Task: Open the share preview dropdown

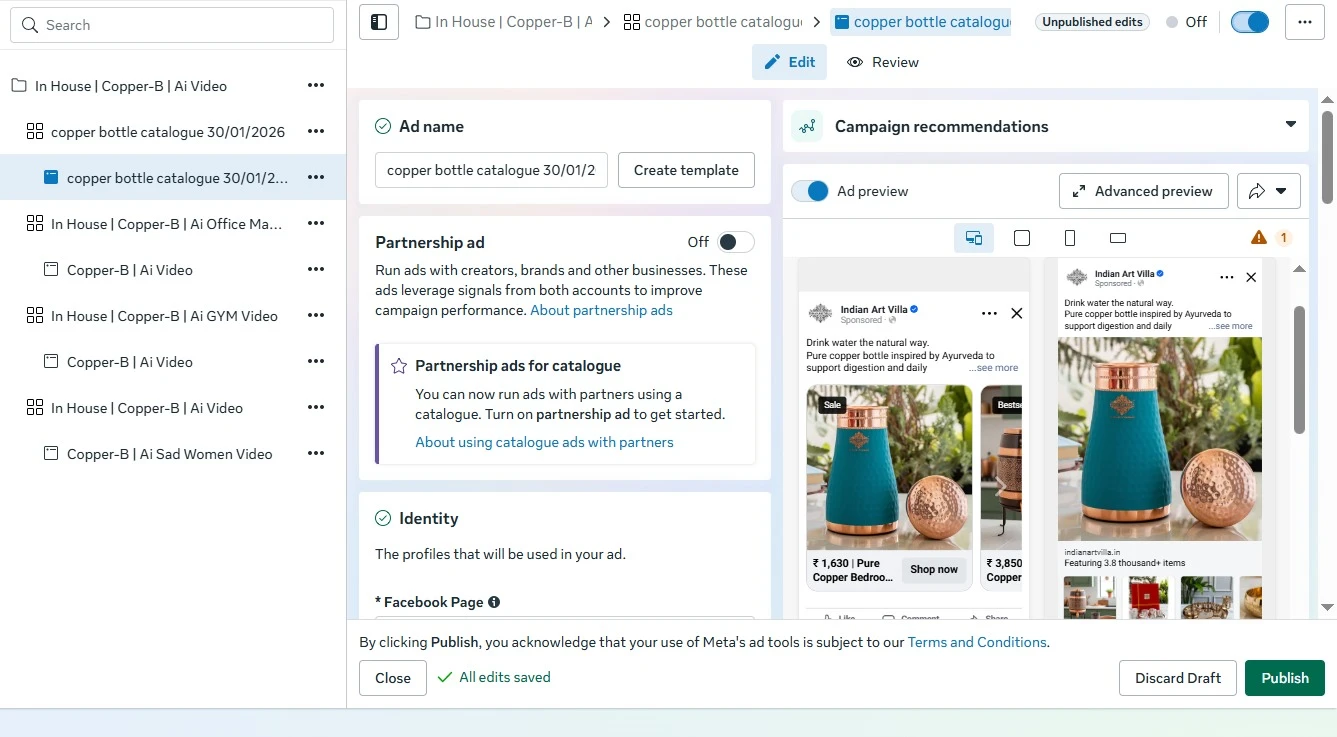Action: (1269, 191)
